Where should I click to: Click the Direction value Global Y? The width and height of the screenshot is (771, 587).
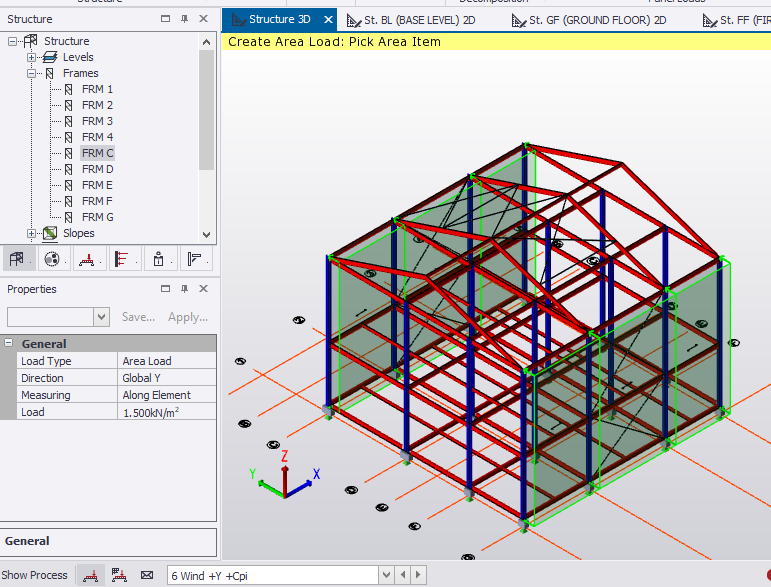(x=167, y=378)
